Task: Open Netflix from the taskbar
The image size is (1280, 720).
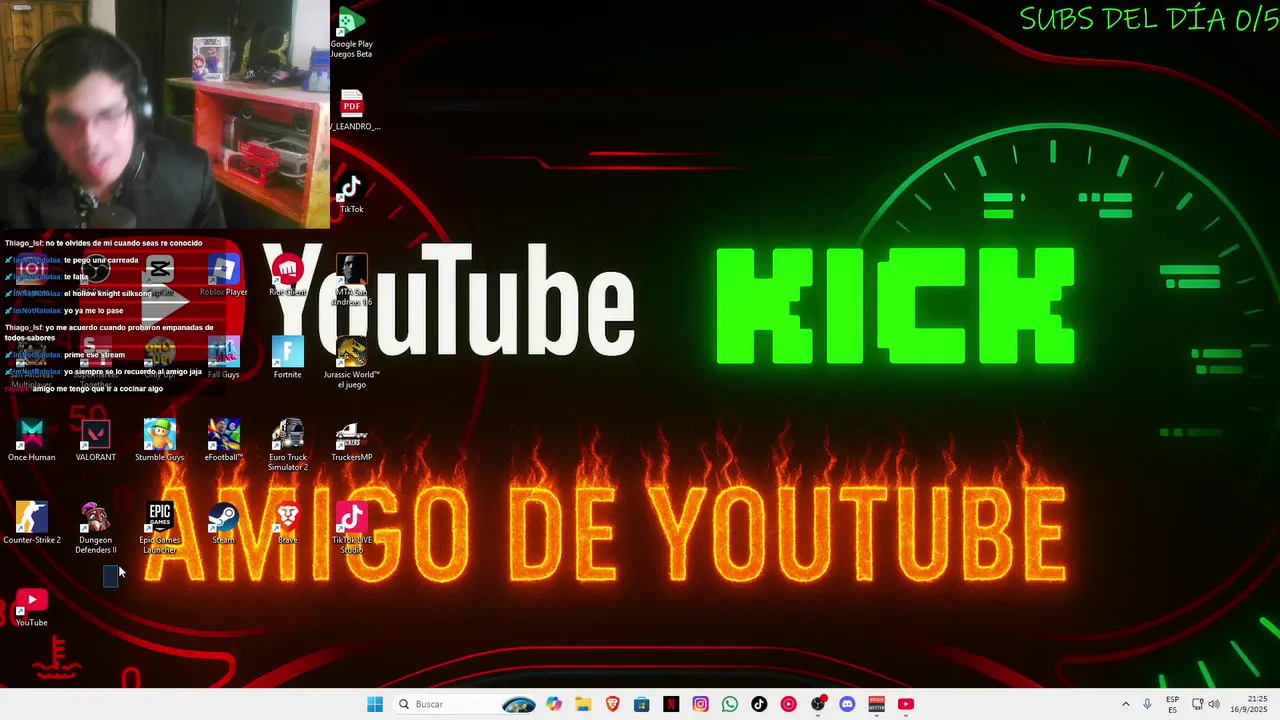Action: pyautogui.click(x=671, y=704)
